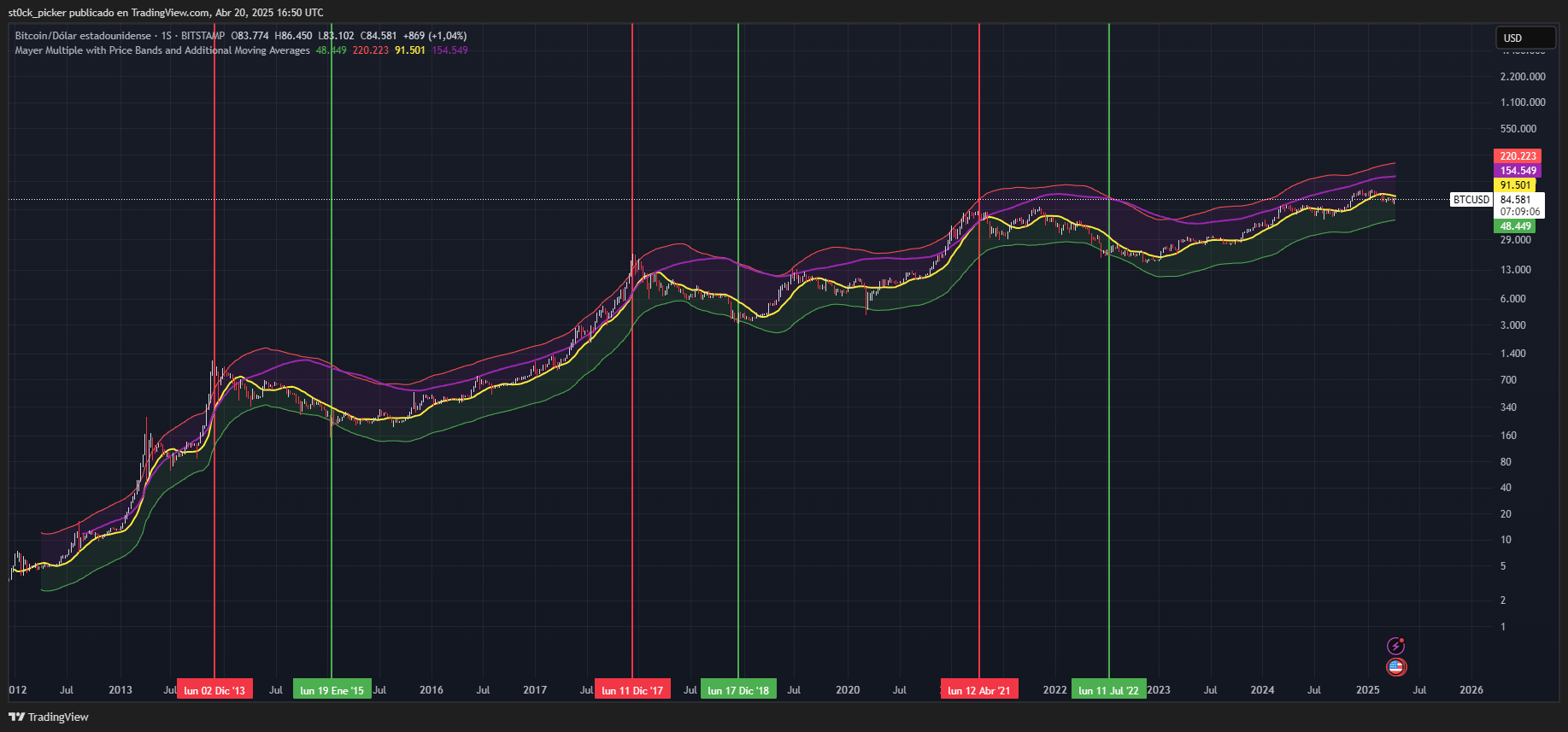Click the yellow 91.501 price label

point(1515,185)
